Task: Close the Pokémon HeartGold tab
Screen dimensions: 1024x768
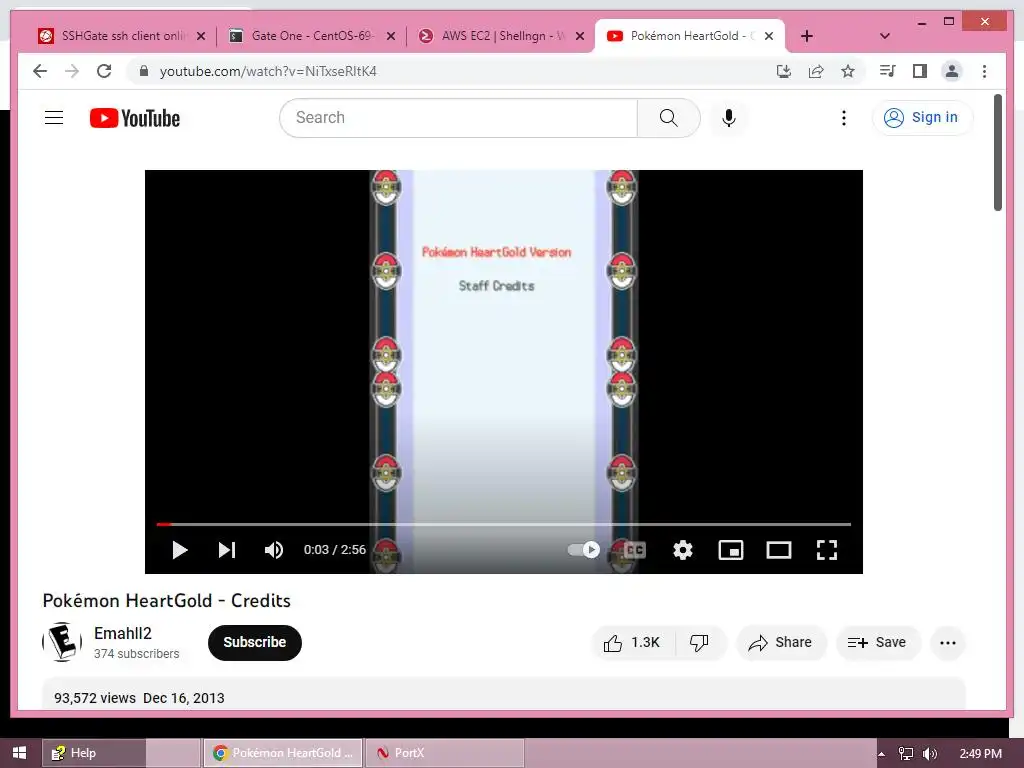Action: pyautogui.click(x=769, y=36)
